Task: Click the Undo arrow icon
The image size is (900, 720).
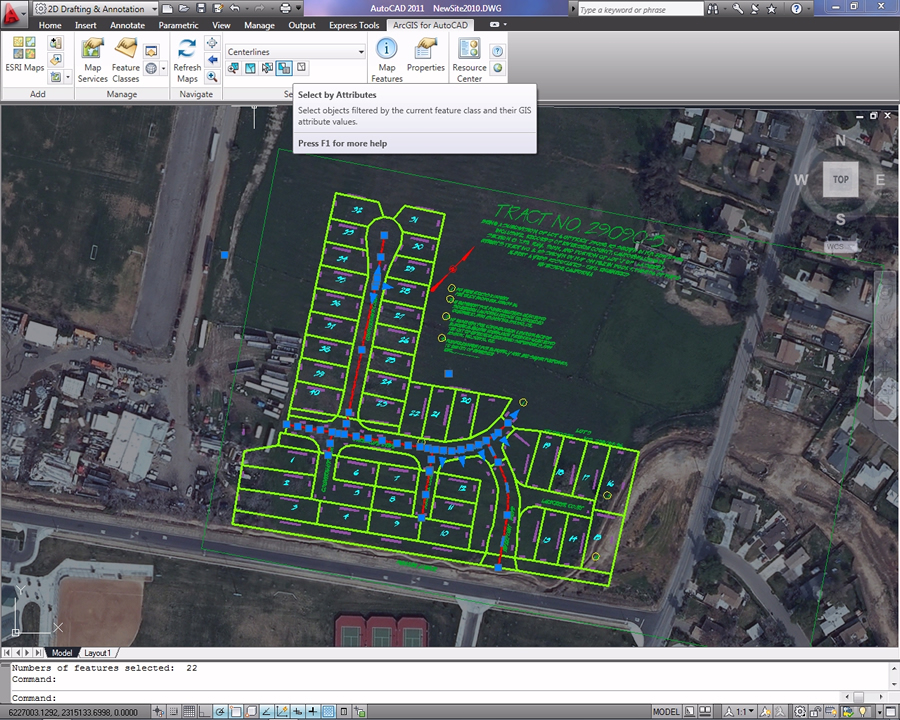Action: point(234,9)
